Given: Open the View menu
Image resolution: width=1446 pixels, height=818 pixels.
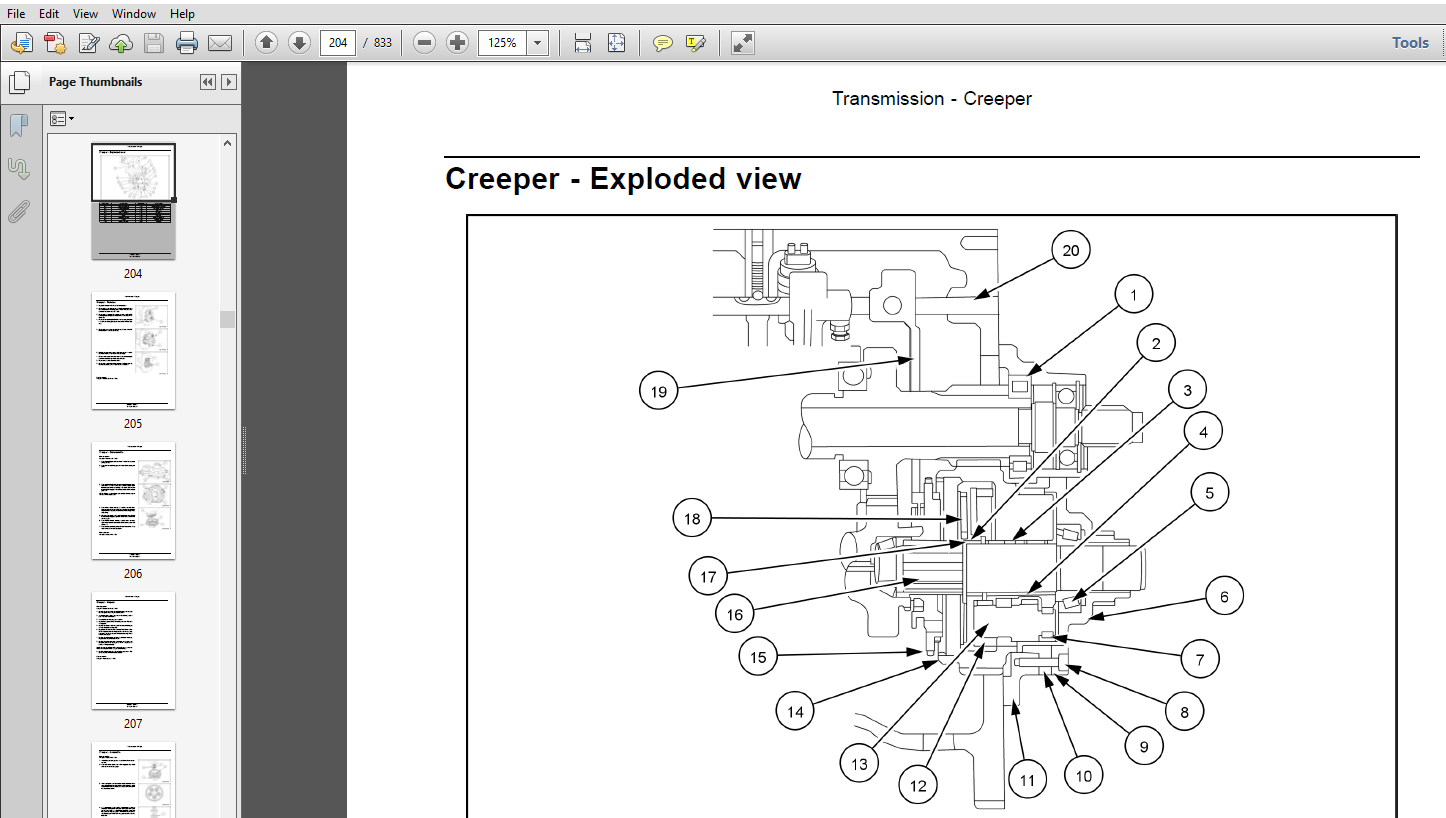Looking at the screenshot, I should 86,14.
